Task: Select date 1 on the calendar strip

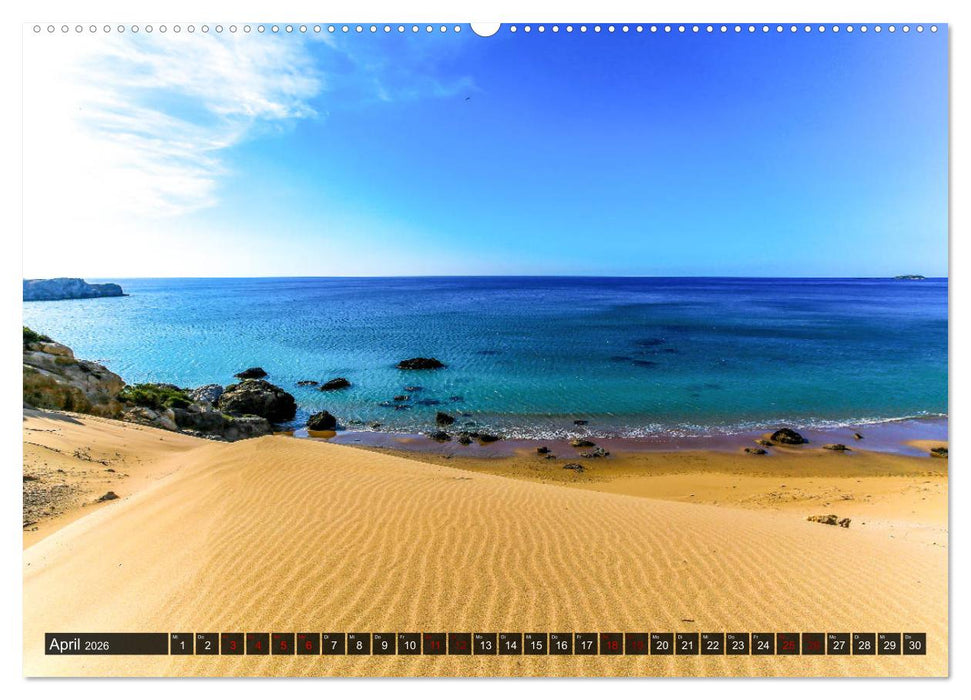Action: pos(184,645)
